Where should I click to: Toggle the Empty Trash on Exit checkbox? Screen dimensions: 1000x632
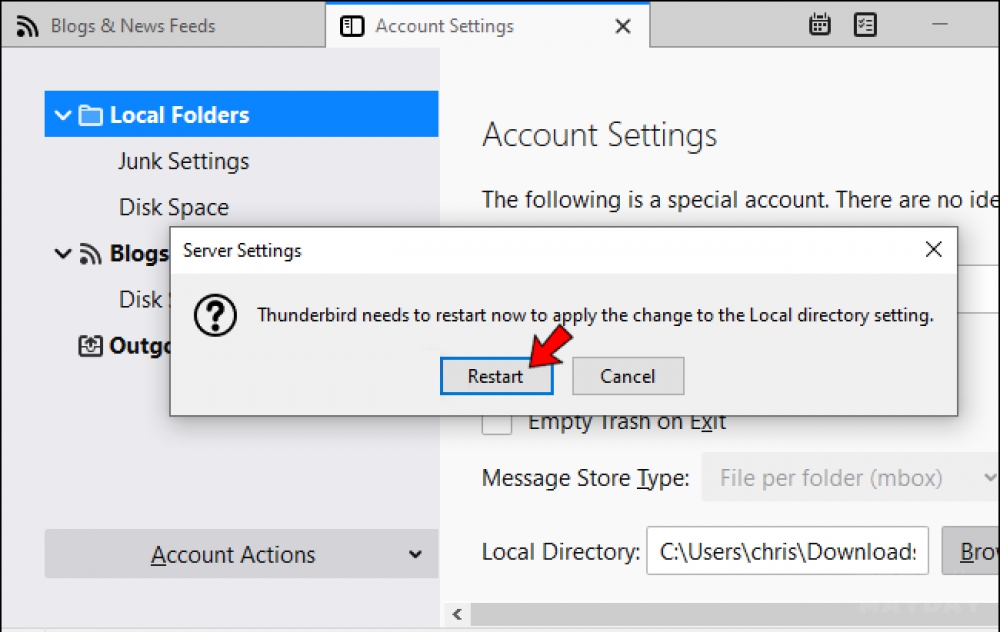coord(496,422)
